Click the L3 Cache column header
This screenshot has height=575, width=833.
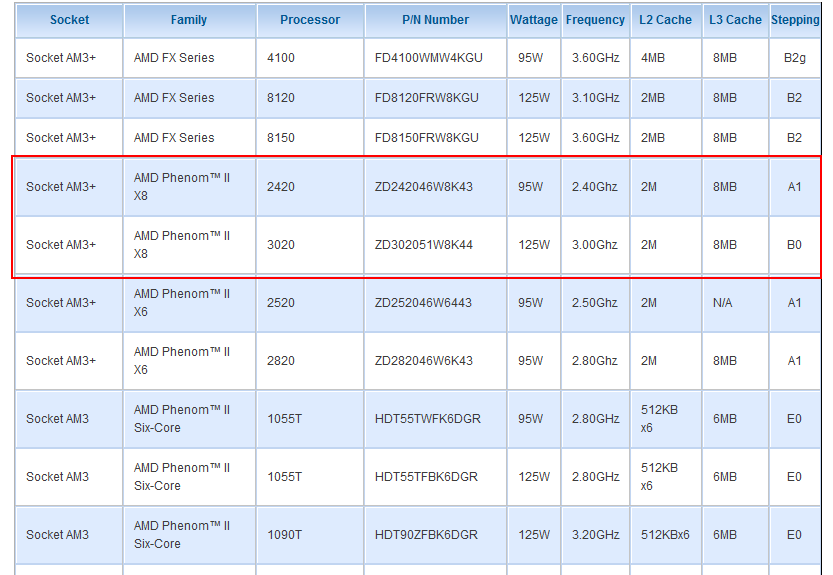point(735,20)
